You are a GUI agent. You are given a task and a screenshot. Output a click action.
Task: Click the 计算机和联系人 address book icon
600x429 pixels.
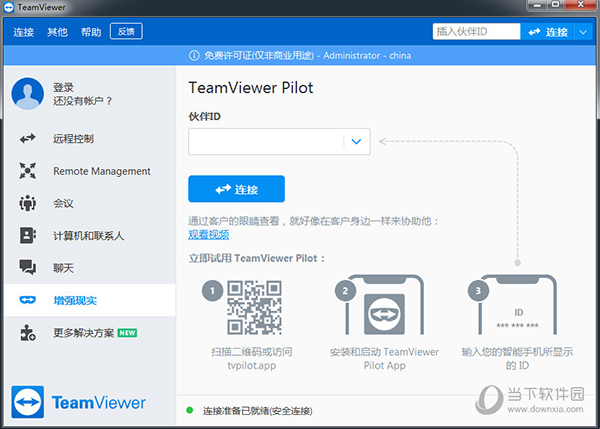[28, 235]
